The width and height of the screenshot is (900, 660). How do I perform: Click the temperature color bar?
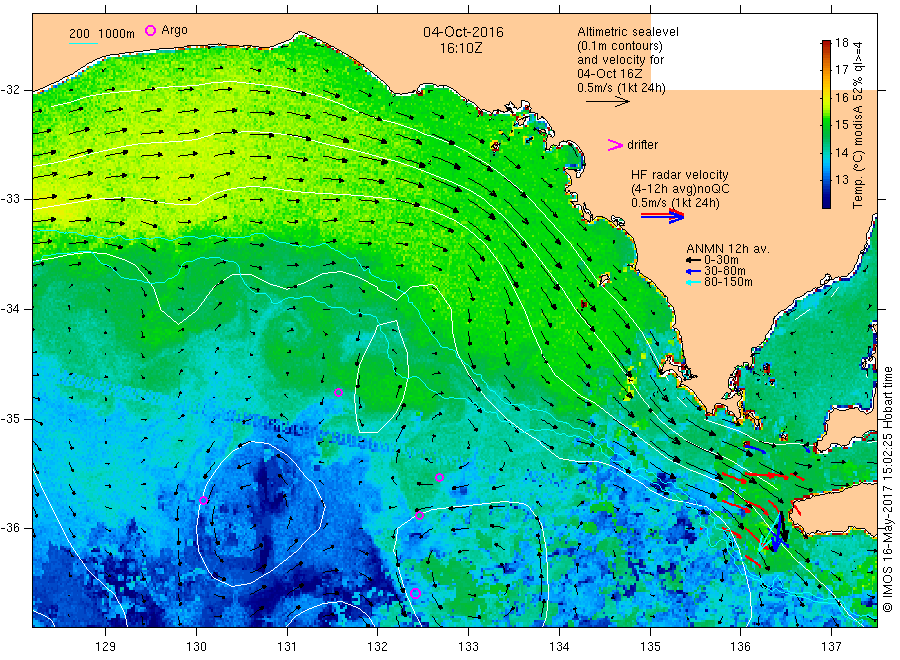826,124
